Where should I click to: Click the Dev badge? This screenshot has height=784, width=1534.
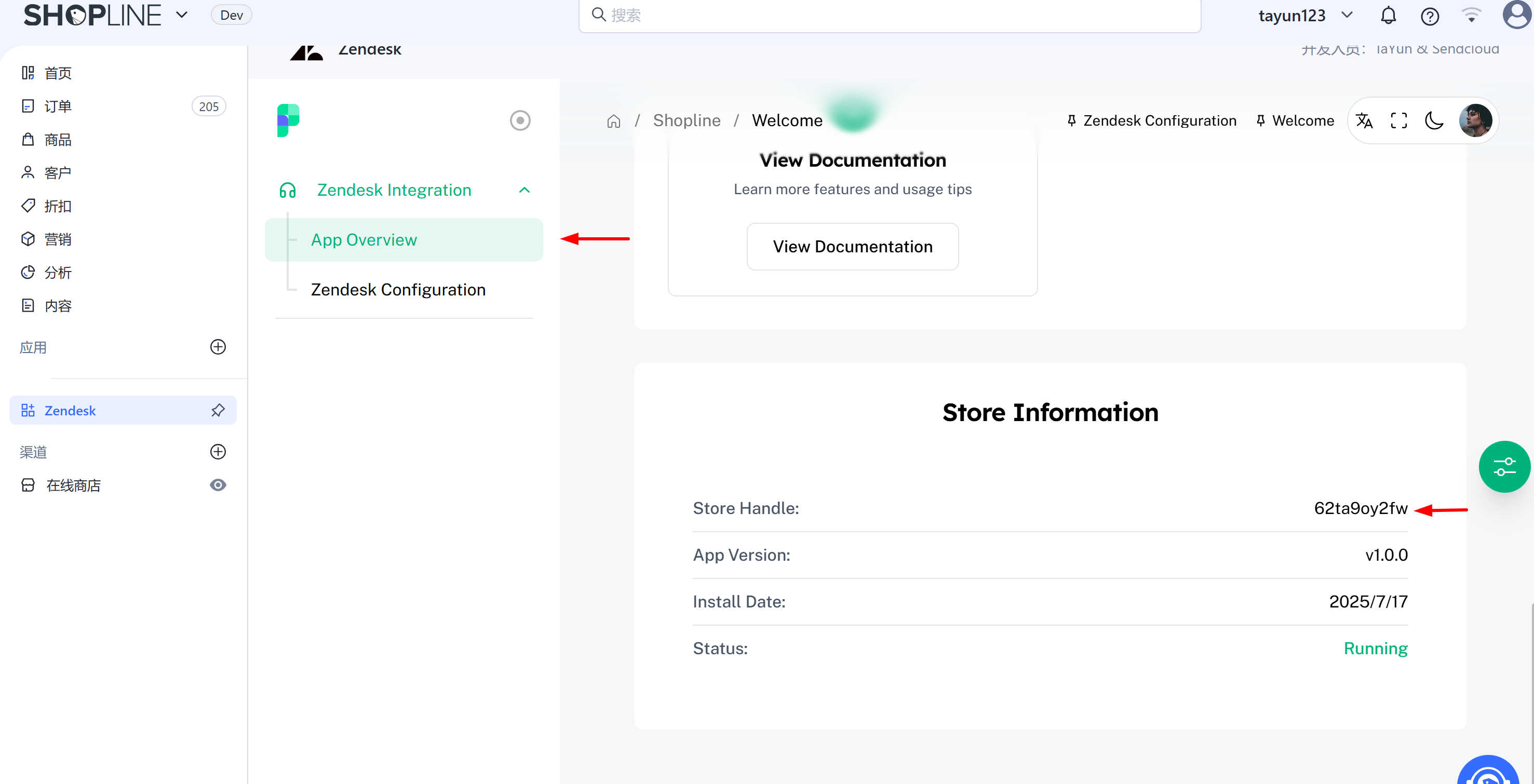(x=232, y=15)
